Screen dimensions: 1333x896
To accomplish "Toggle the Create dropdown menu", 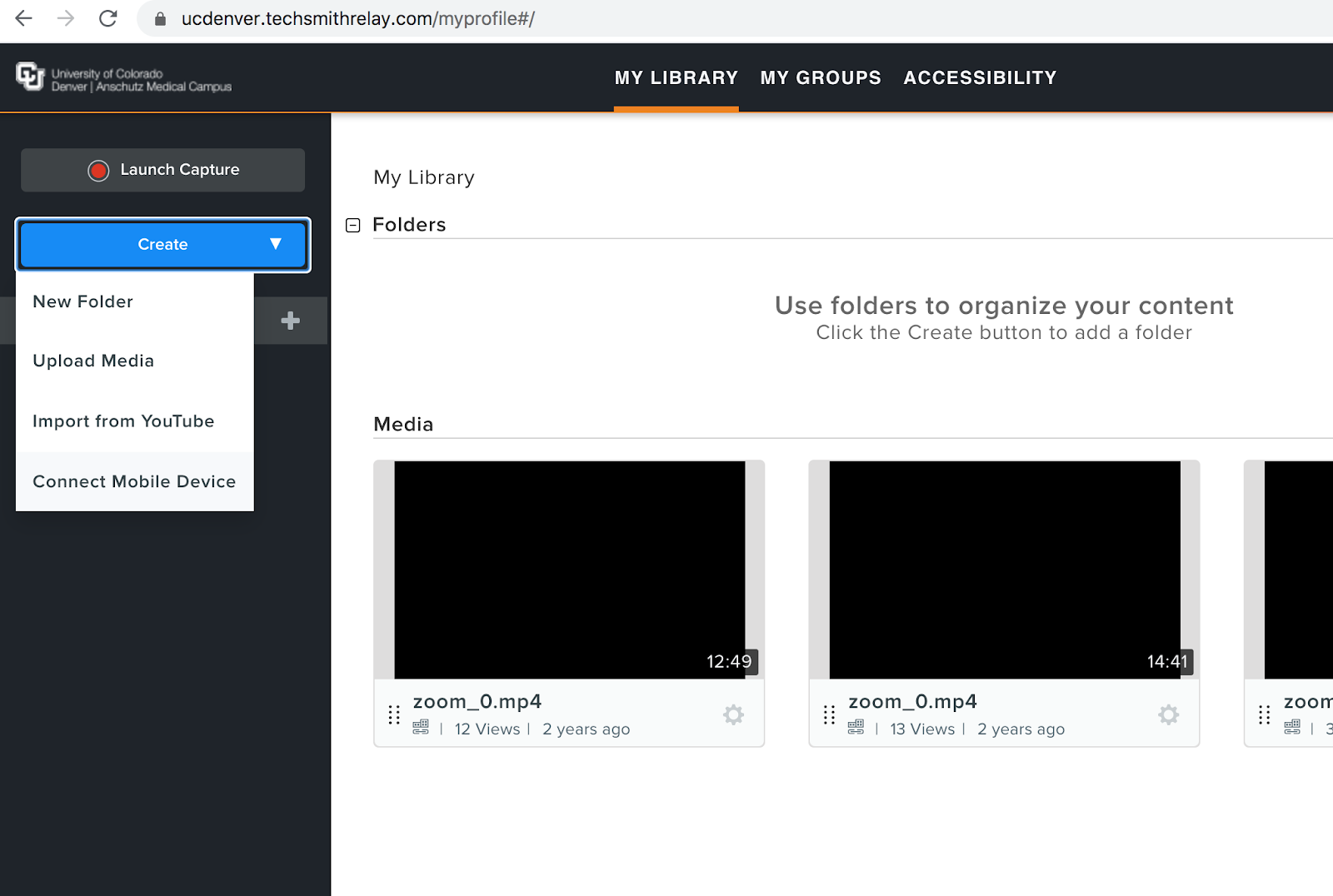I will pyautogui.click(x=163, y=245).
